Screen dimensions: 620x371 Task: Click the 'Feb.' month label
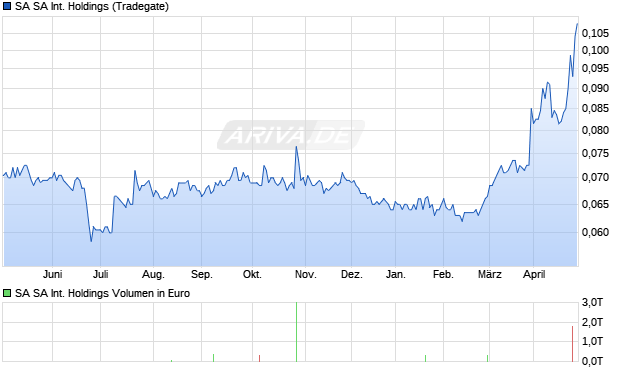tap(443, 274)
